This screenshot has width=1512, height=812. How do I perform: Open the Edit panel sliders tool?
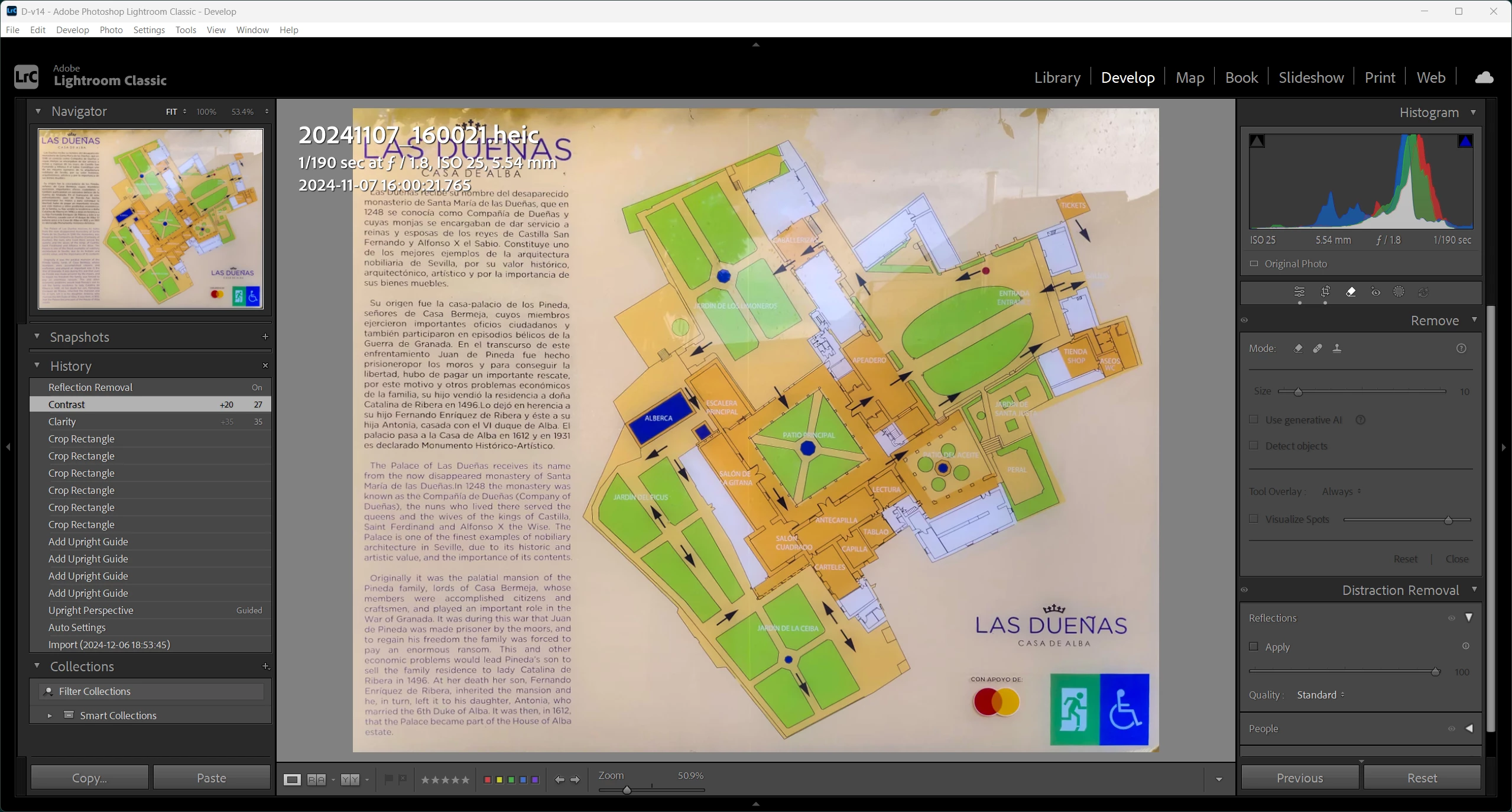[1299, 292]
